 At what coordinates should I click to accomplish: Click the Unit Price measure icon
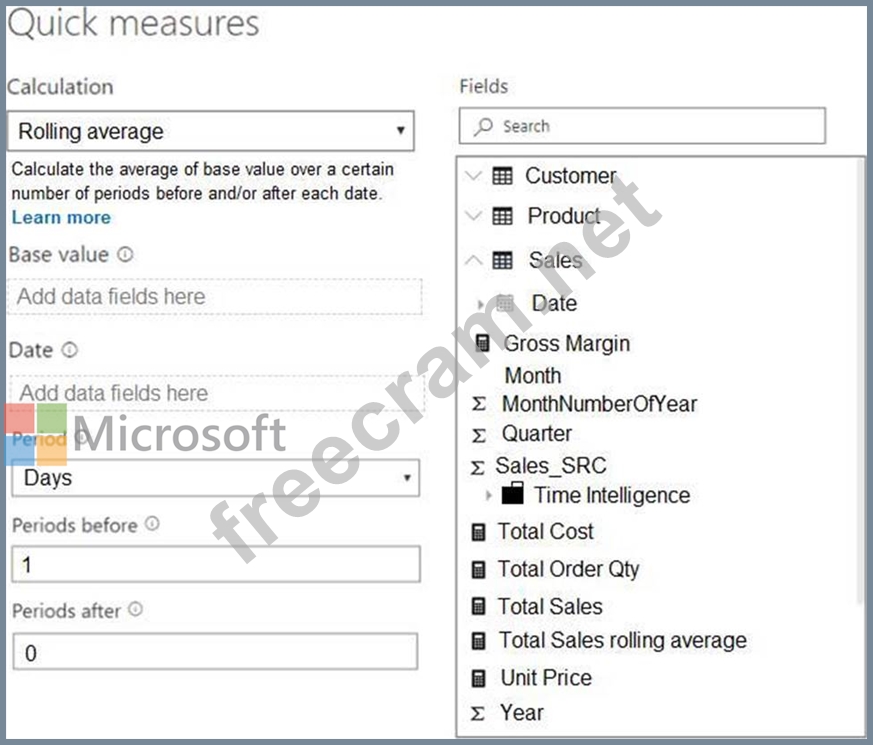[479, 678]
